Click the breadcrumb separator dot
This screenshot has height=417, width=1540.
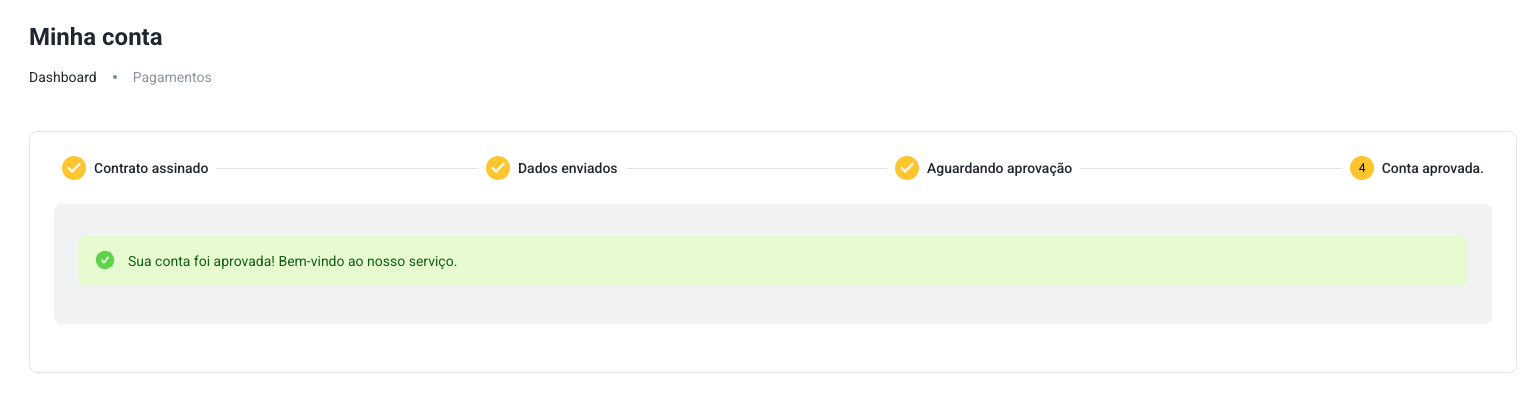[x=115, y=77]
